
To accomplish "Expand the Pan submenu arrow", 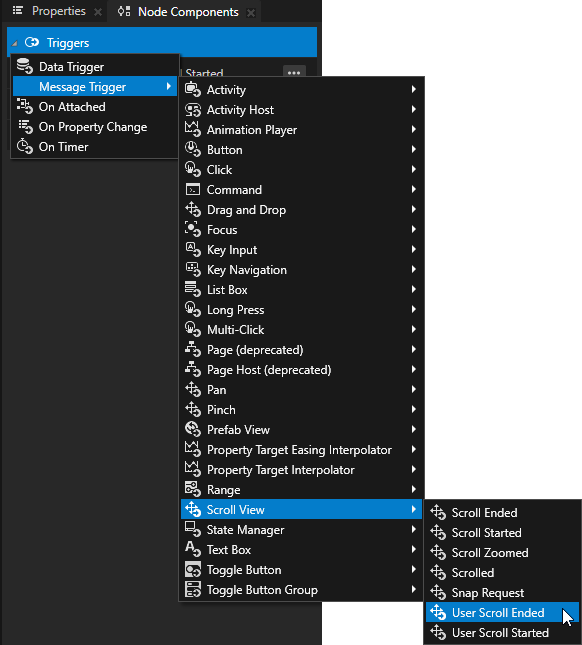I will click(413, 389).
